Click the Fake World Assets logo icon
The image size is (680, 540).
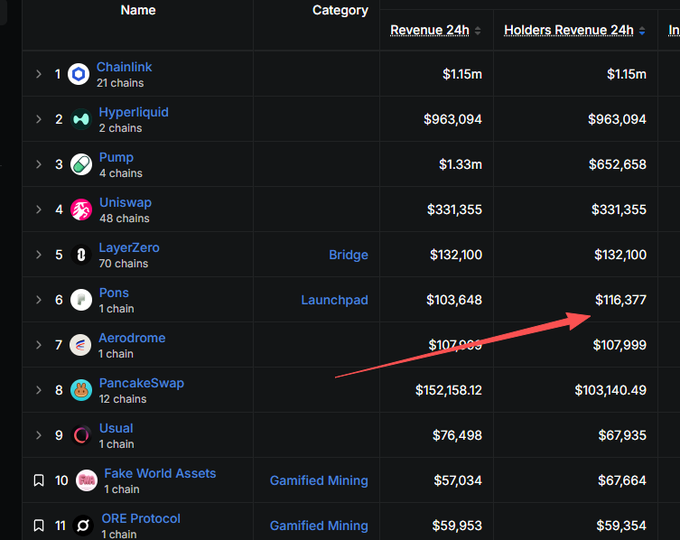[87, 481]
